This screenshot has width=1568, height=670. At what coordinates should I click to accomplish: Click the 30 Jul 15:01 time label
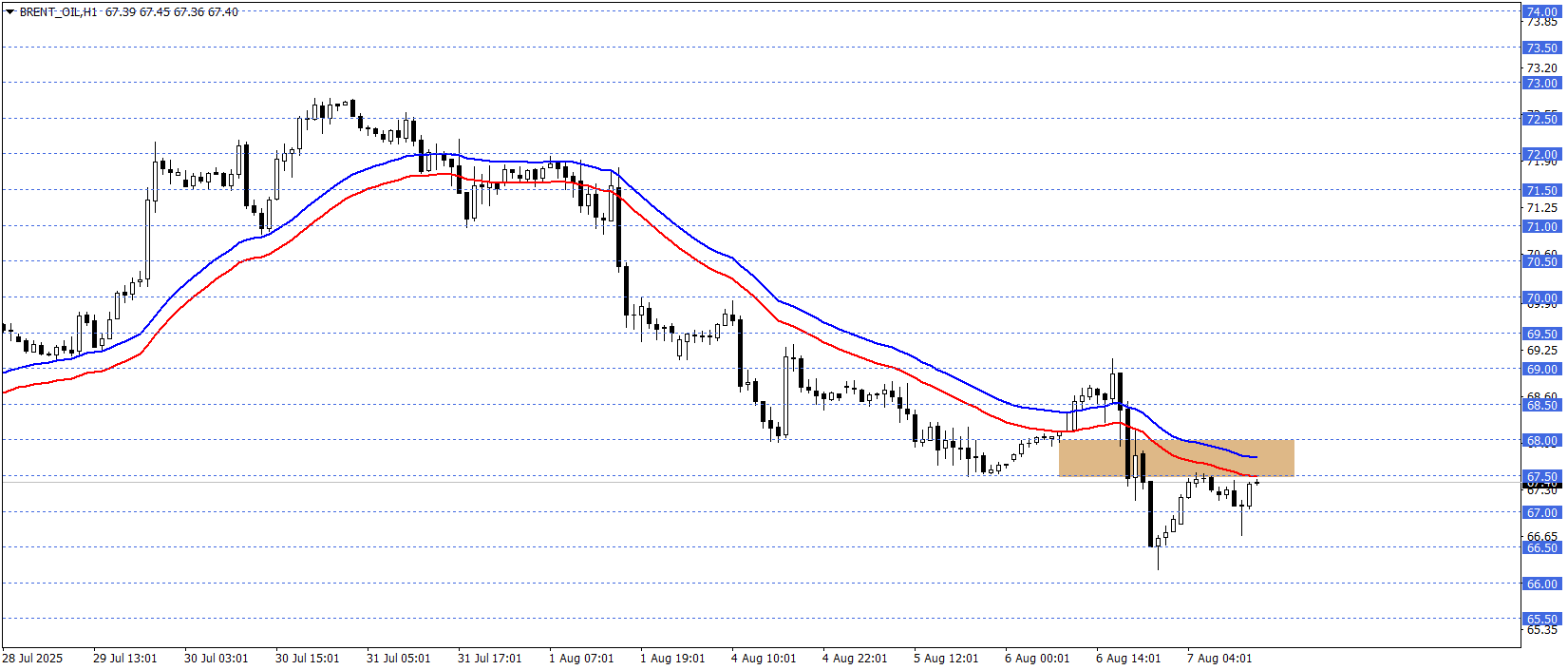click(x=308, y=658)
